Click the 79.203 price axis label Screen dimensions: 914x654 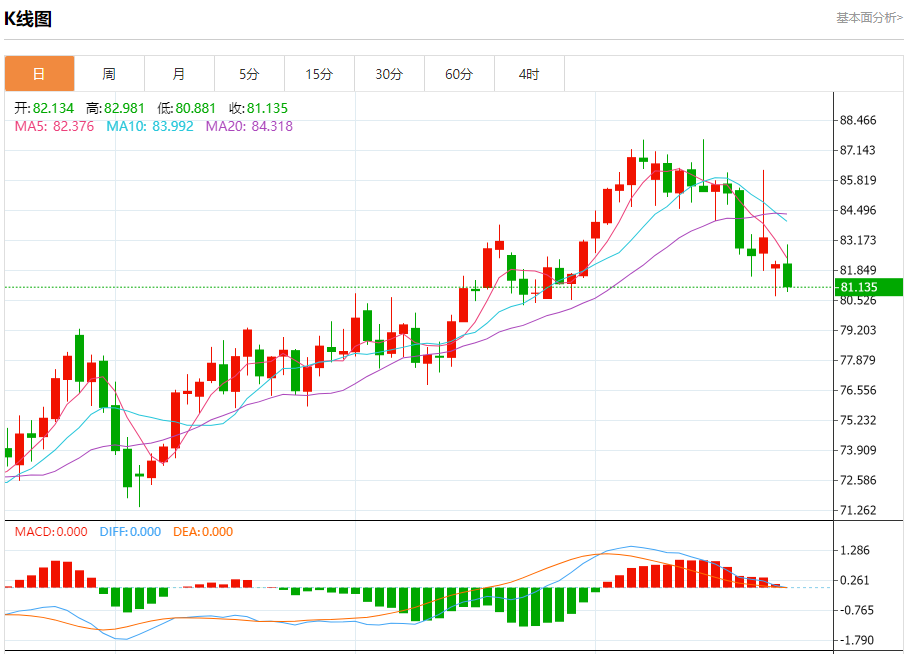tap(857, 330)
